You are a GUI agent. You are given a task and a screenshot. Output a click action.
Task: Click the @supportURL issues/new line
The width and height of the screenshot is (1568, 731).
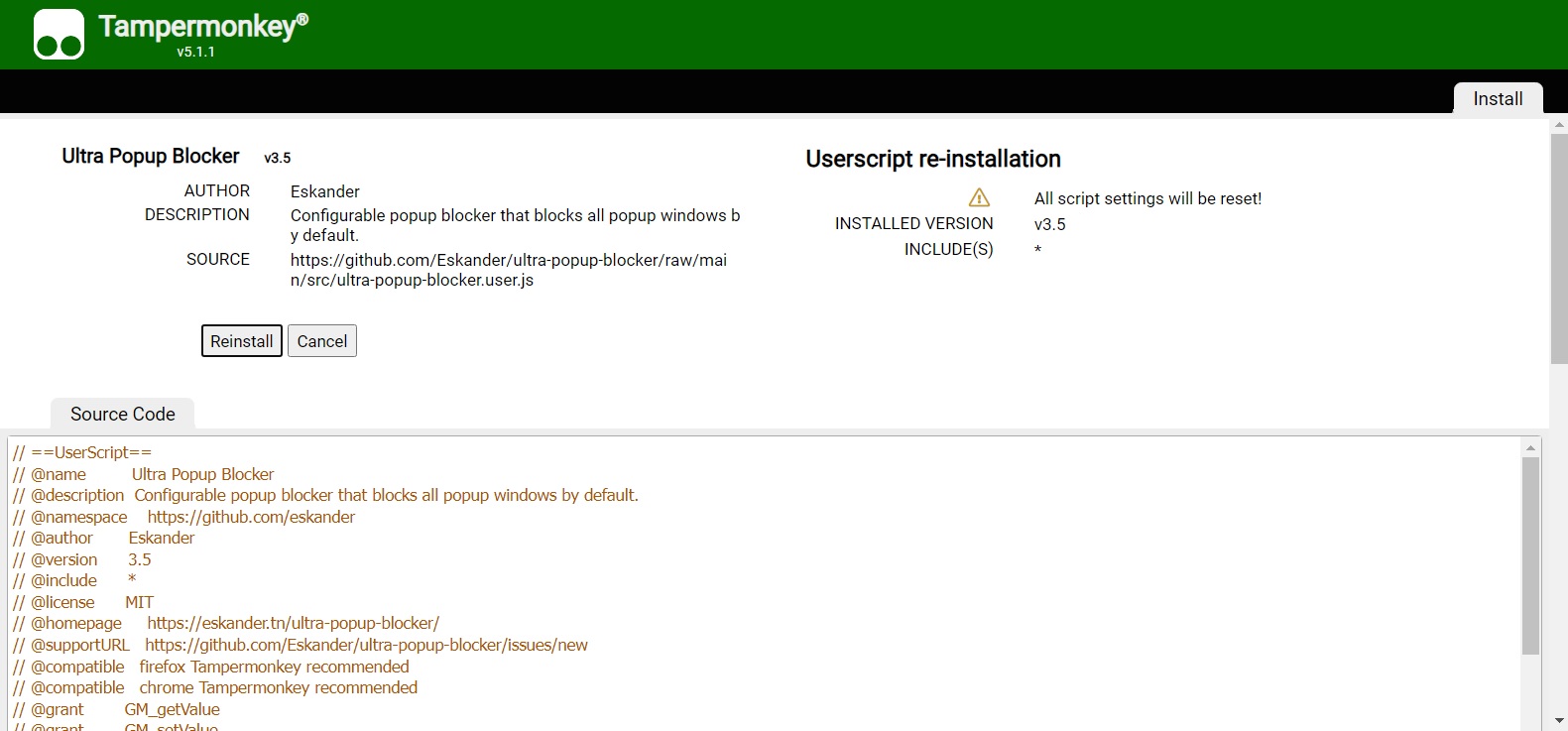[301, 645]
